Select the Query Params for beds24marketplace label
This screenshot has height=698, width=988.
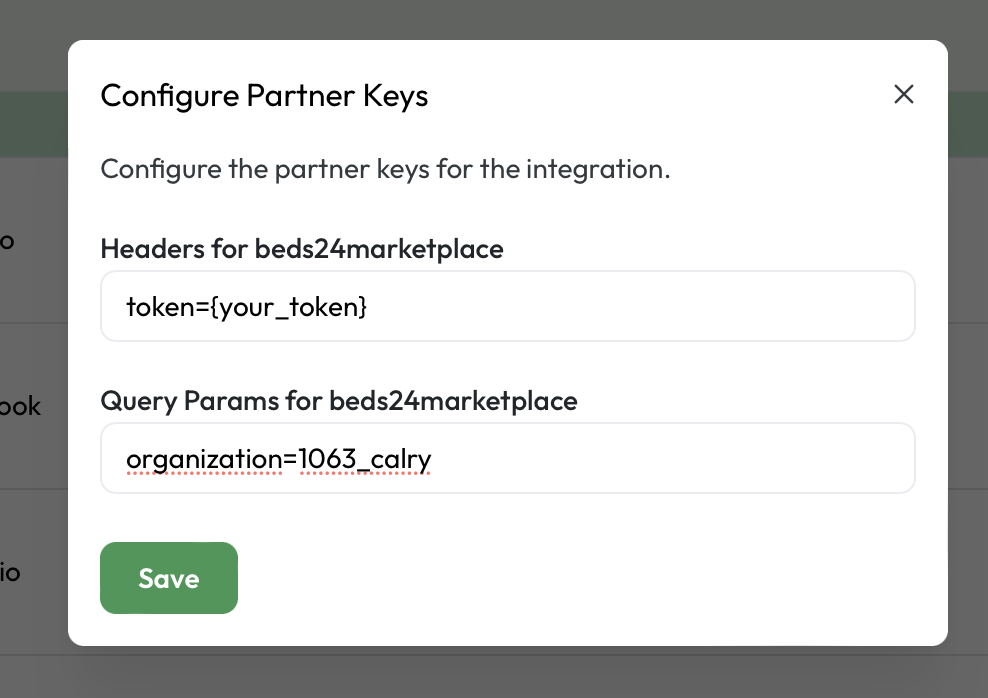(x=338, y=401)
